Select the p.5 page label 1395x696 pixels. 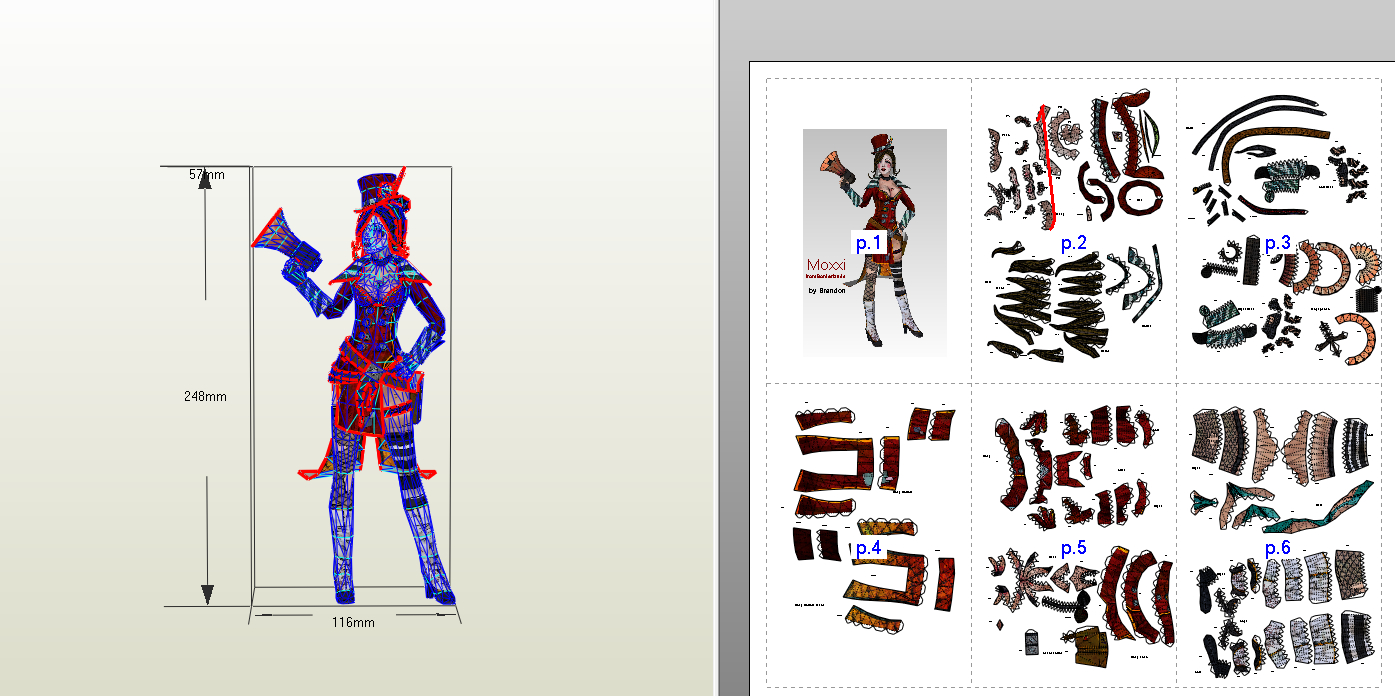pyautogui.click(x=1074, y=547)
